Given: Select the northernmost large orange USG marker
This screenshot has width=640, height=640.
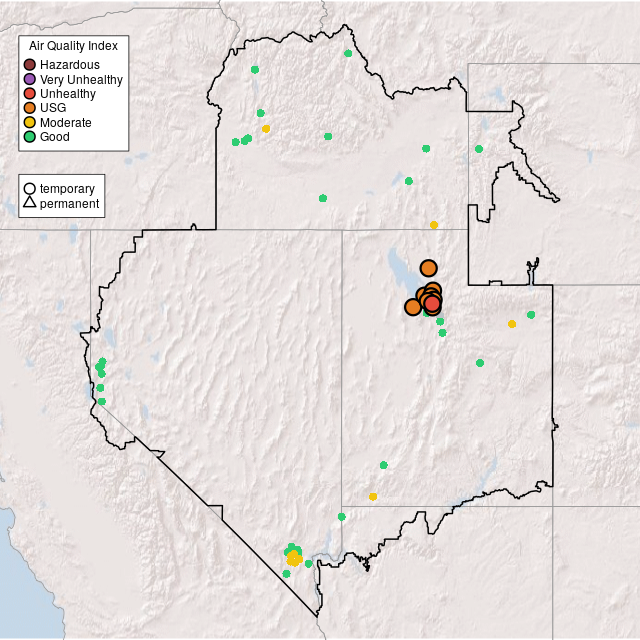Looking at the screenshot, I should [428, 268].
